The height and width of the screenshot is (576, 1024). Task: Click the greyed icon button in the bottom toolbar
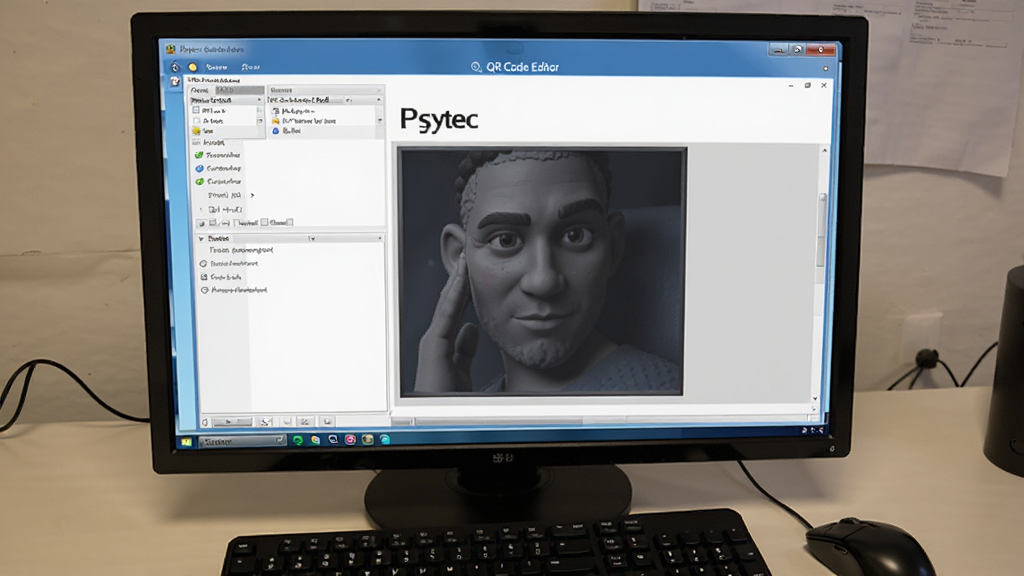(287, 422)
